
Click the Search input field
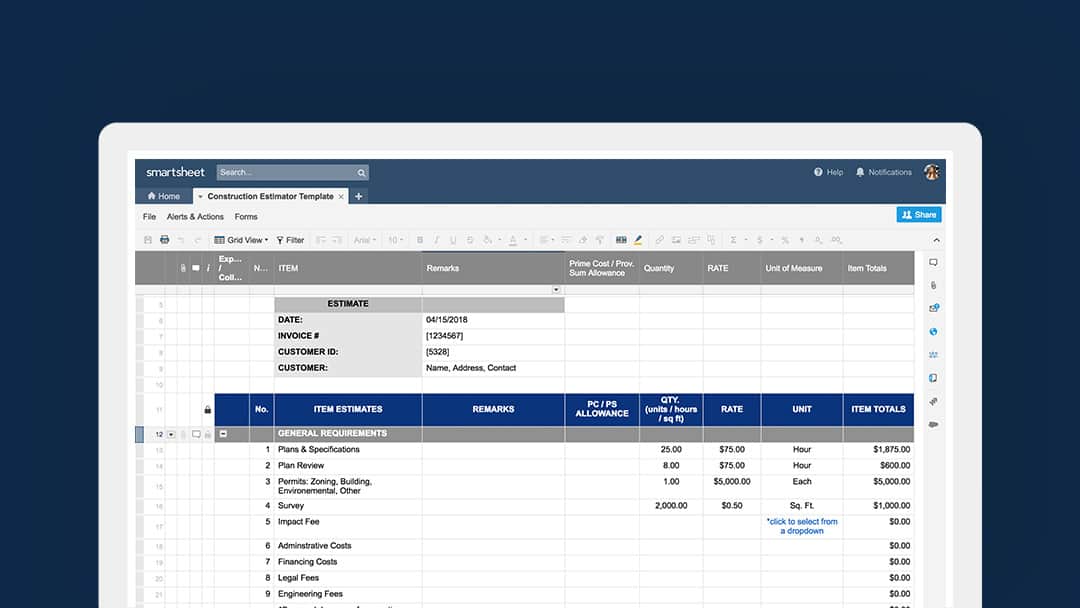(286, 172)
